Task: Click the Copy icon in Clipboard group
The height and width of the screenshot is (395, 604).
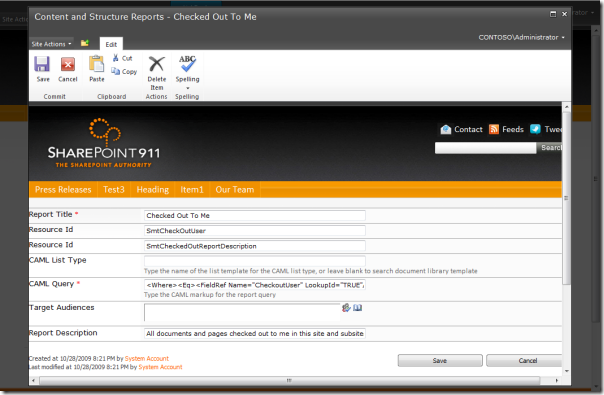Action: [x=115, y=71]
